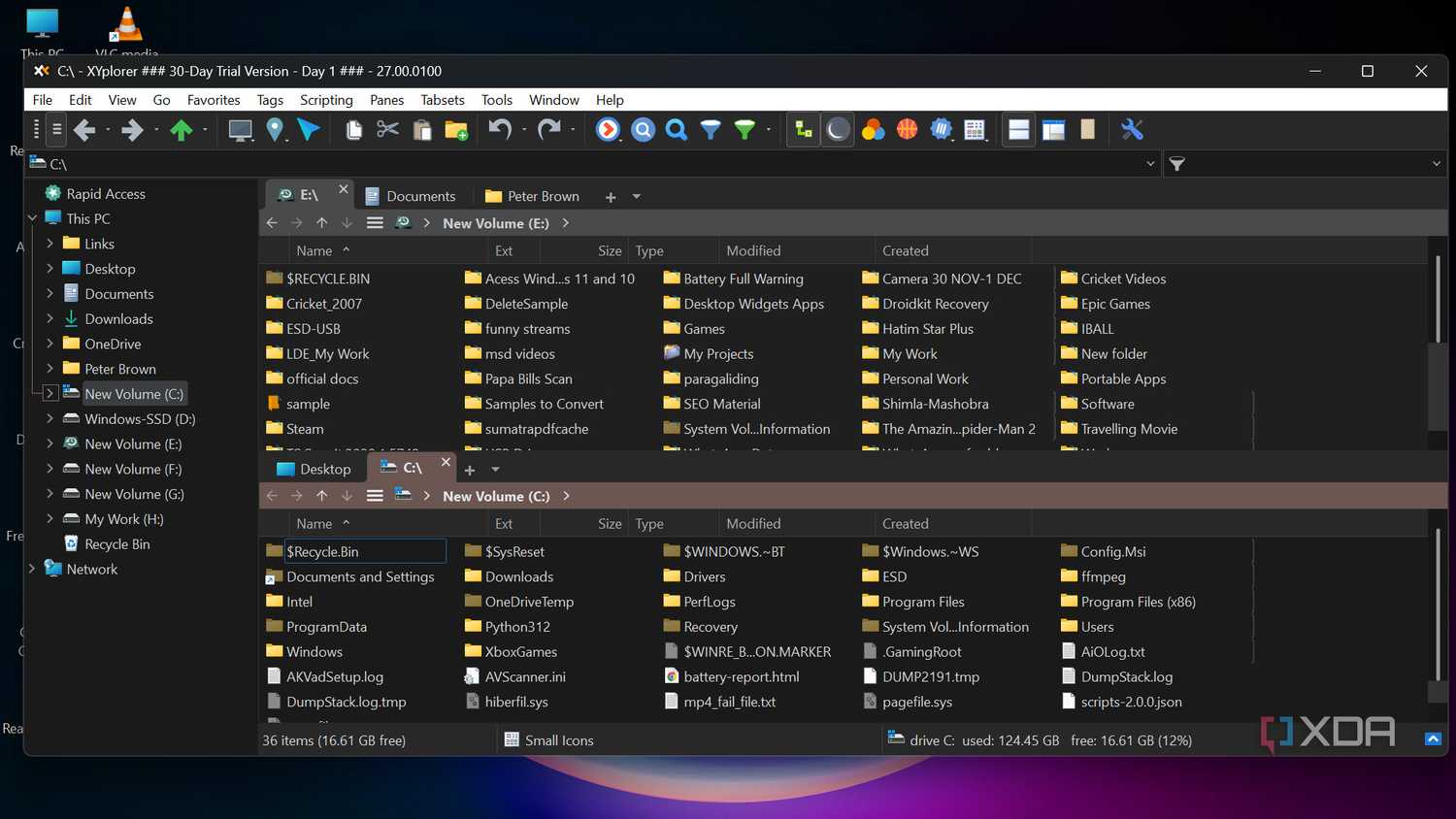Open the Scripting menu
Screen dimensions: 1456x819
(x=326, y=100)
